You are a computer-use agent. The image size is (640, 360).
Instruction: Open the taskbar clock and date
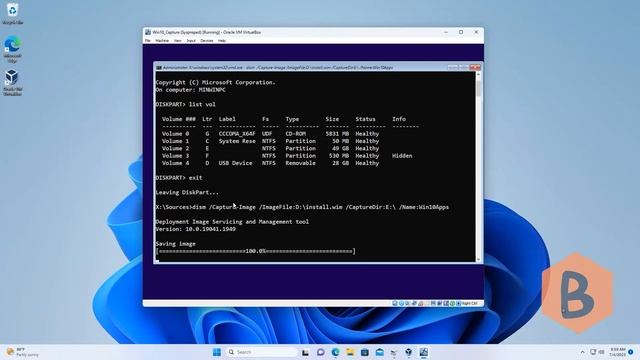coord(617,352)
